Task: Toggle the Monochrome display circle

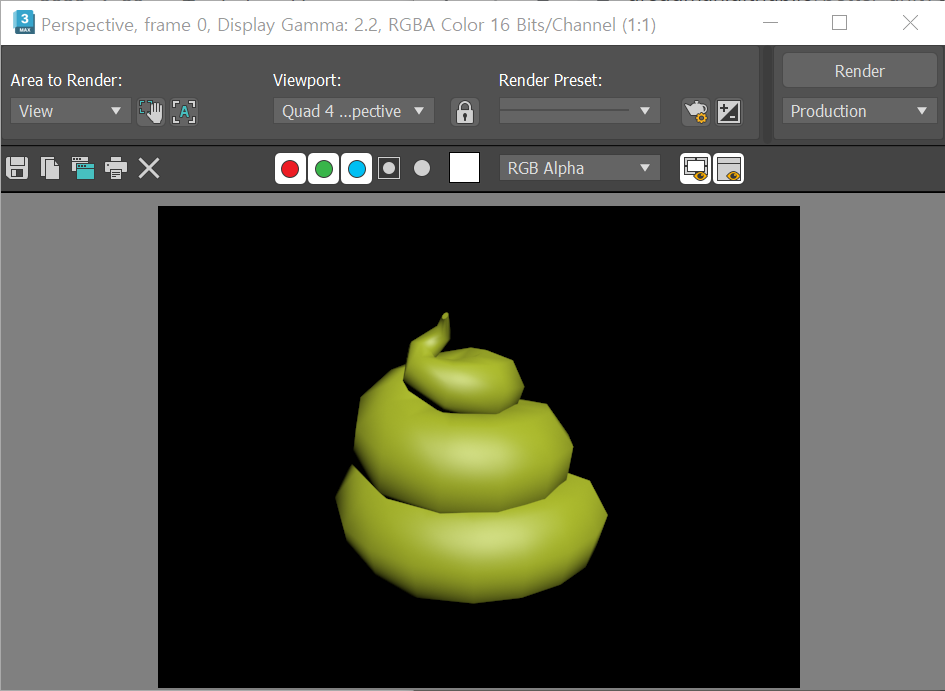Action: click(x=422, y=168)
